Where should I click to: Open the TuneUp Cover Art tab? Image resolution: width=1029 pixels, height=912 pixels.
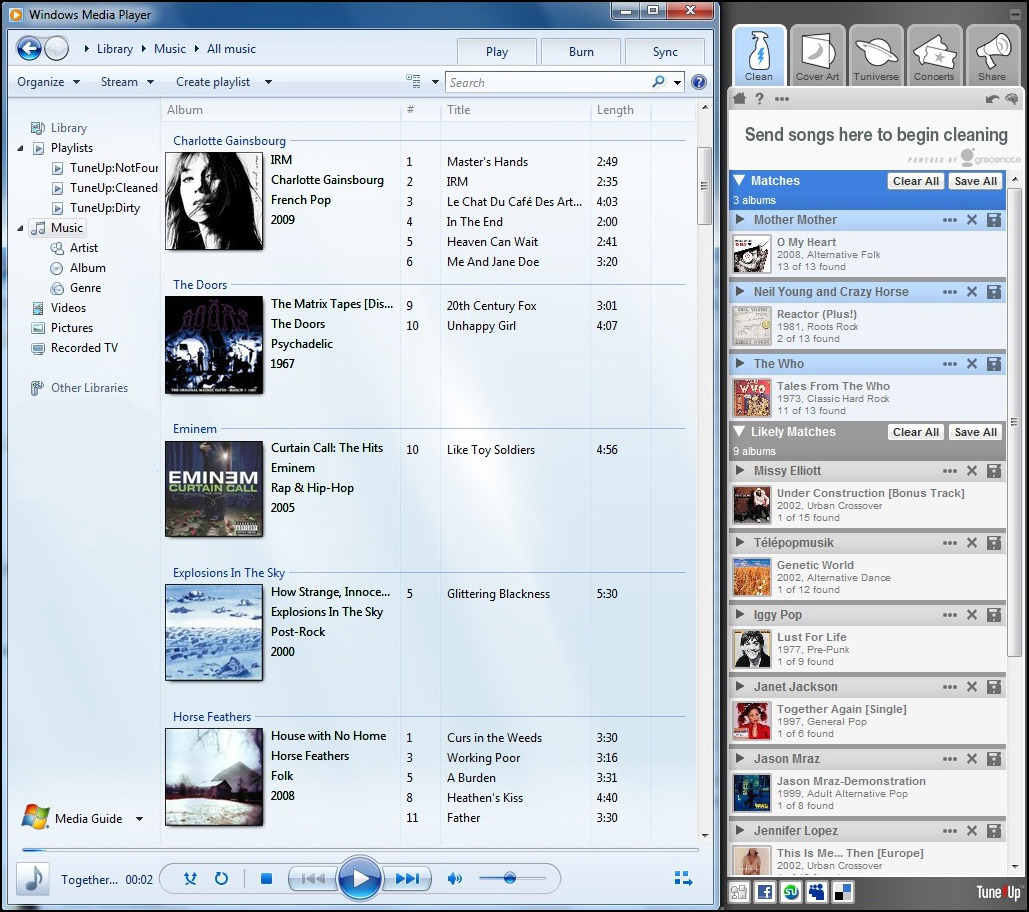tap(817, 56)
